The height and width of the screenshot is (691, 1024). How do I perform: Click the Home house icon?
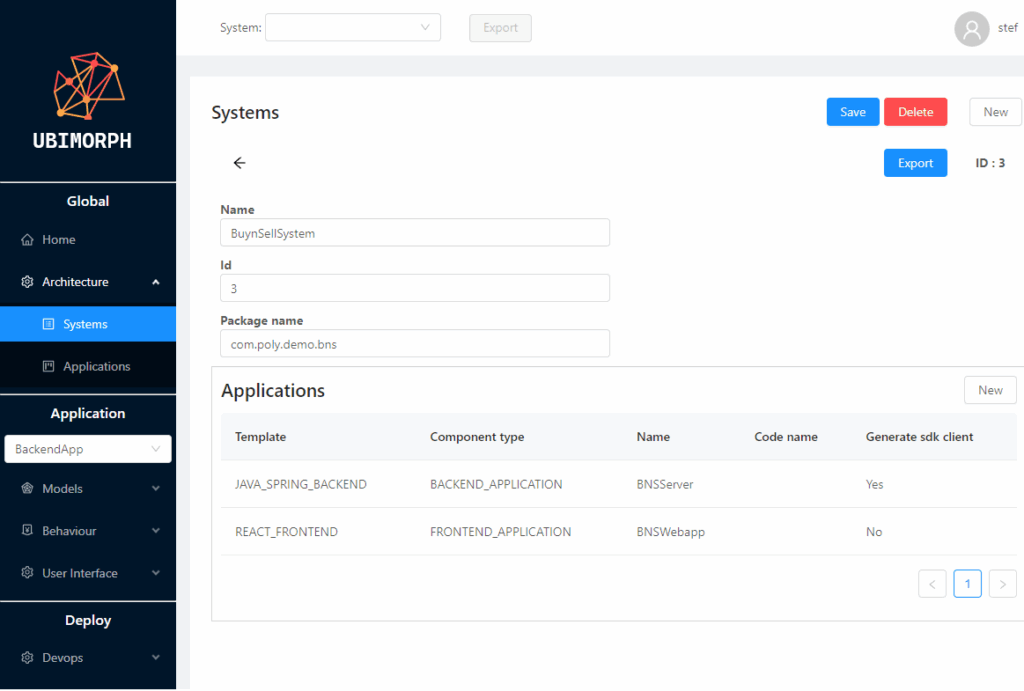28,240
